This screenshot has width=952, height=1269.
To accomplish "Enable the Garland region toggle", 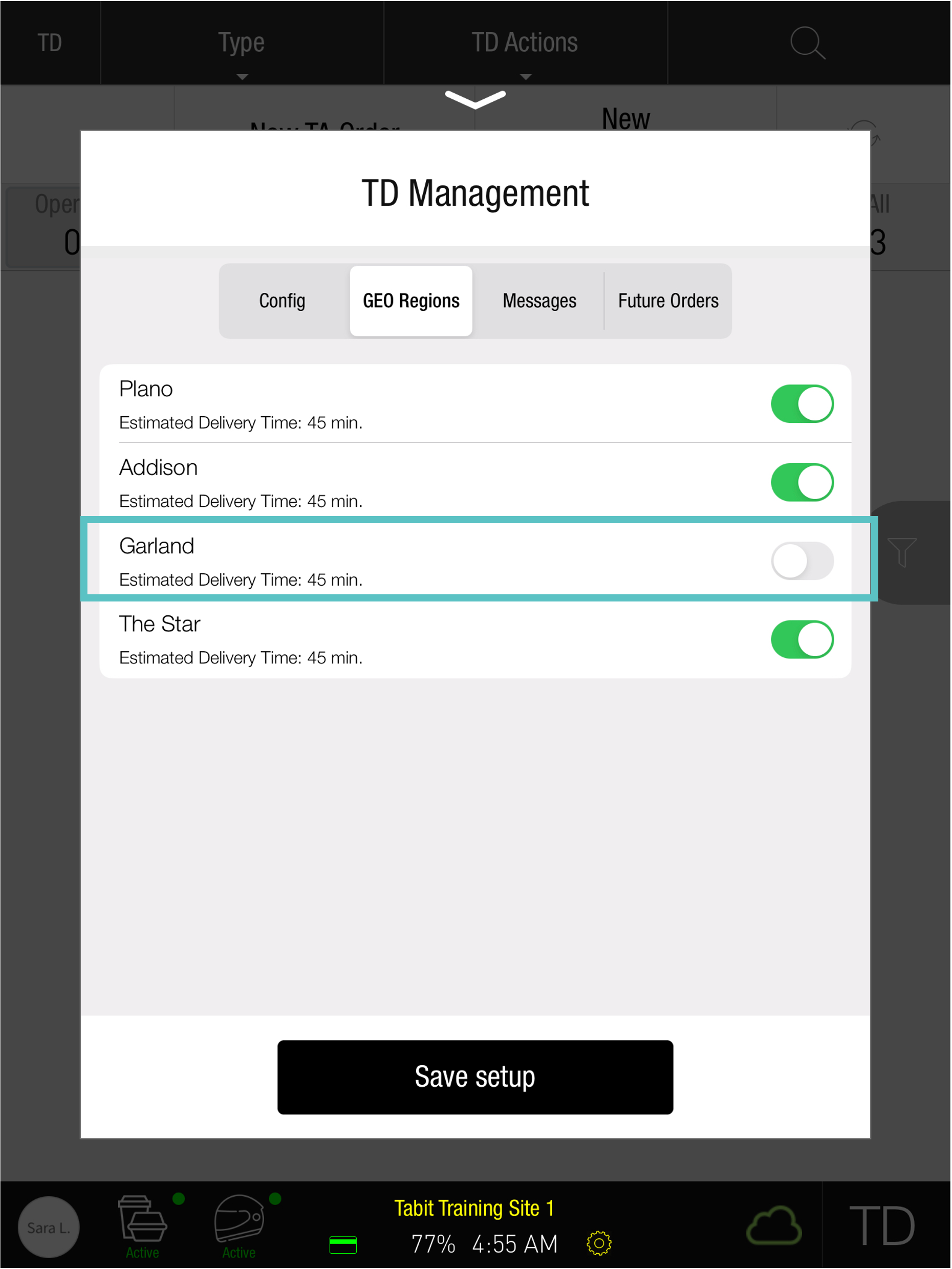I will pos(803,561).
